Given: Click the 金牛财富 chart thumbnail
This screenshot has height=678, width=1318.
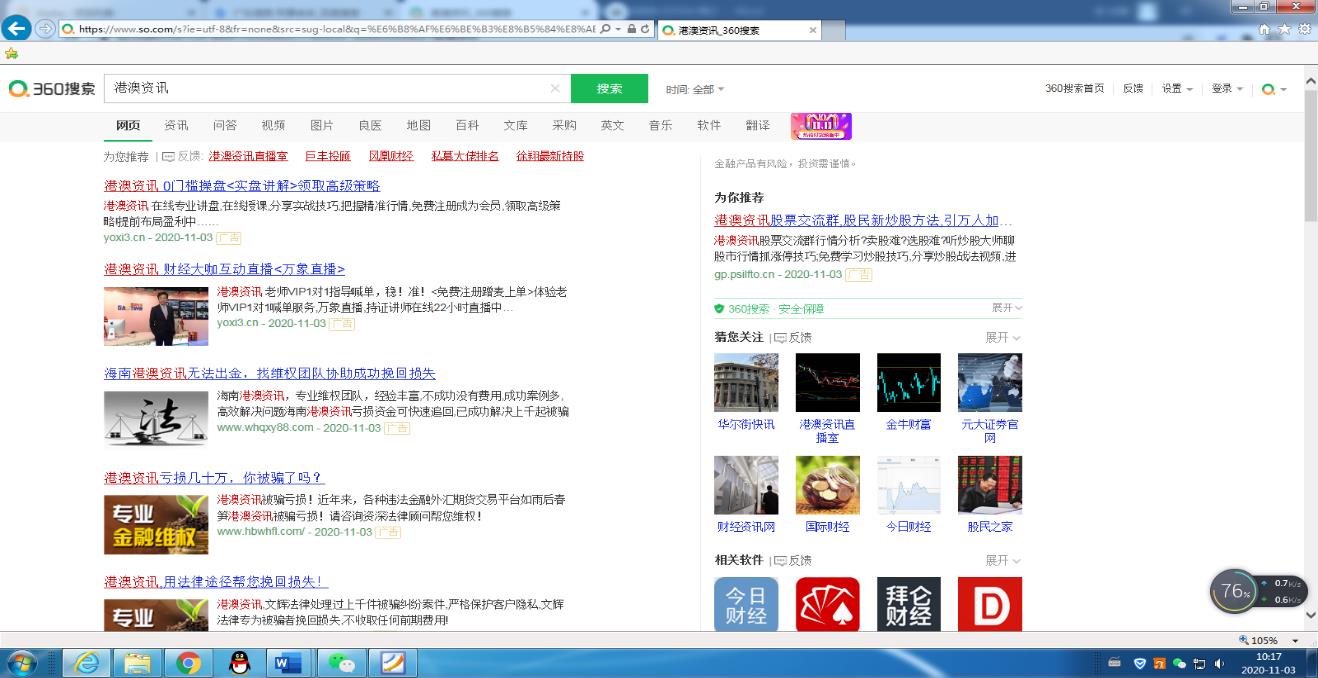Looking at the screenshot, I should [x=909, y=382].
